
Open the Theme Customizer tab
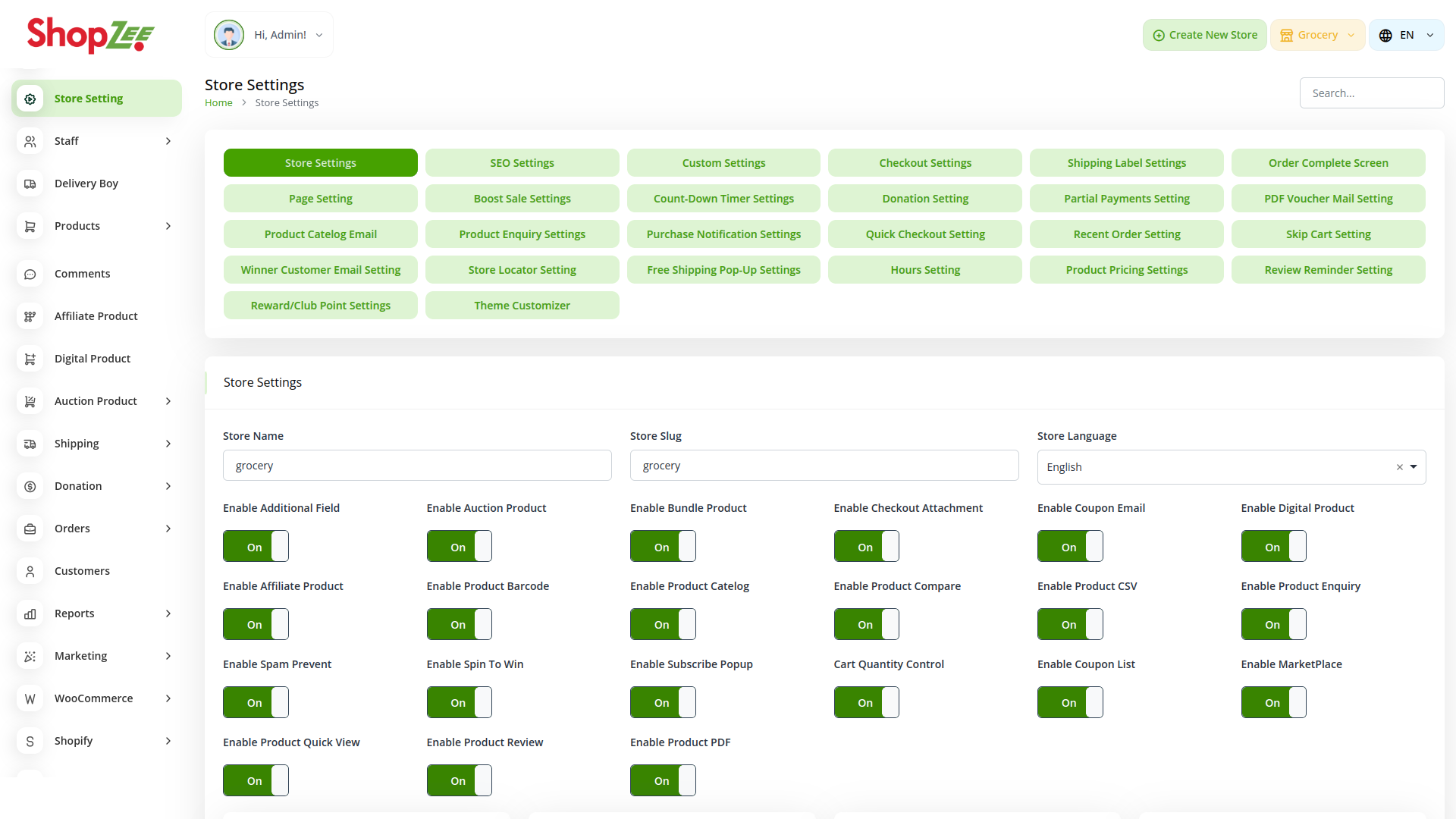(522, 306)
